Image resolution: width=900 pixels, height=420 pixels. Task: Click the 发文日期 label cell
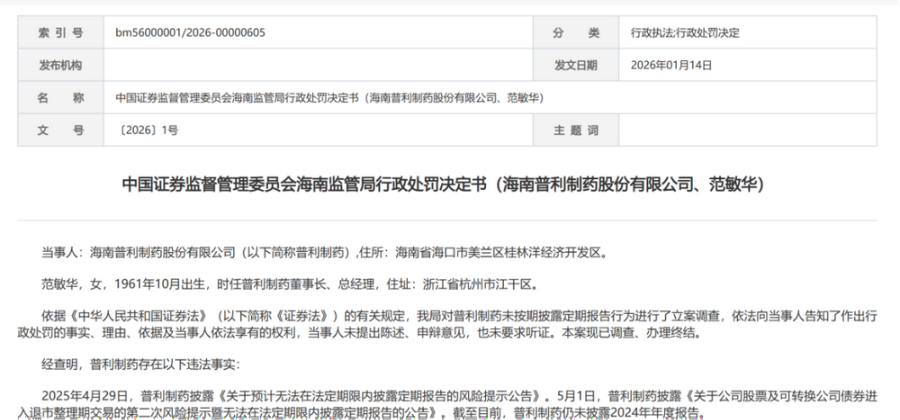click(x=575, y=65)
